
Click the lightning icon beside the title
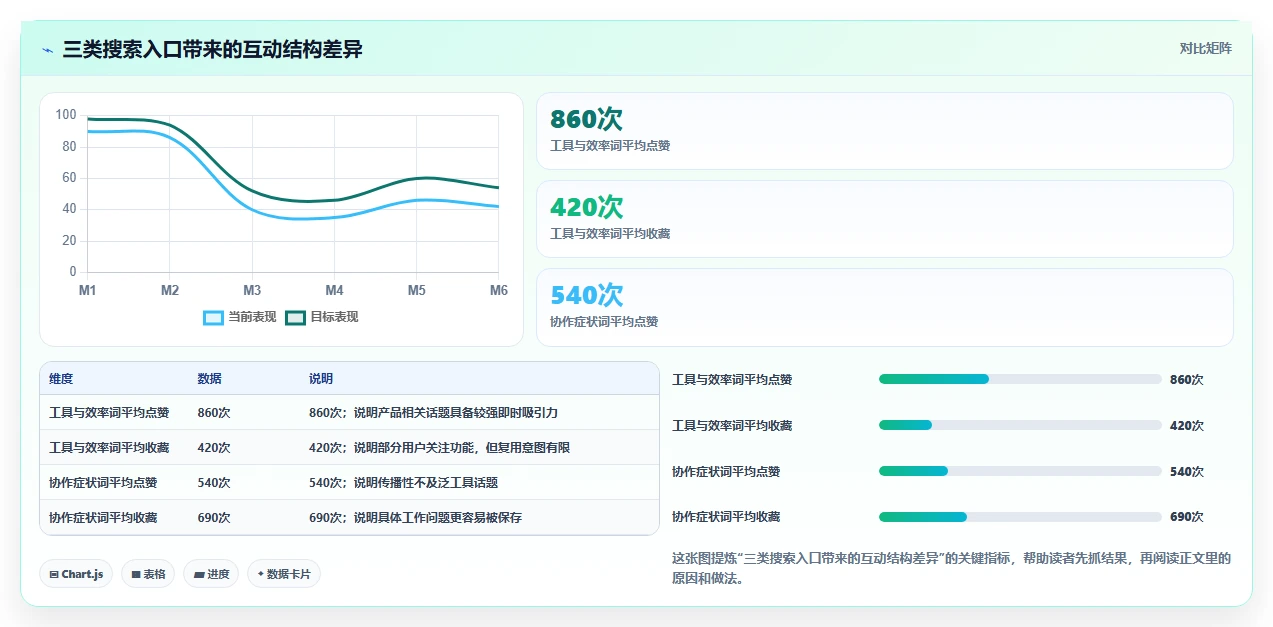pyautogui.click(x=48, y=50)
